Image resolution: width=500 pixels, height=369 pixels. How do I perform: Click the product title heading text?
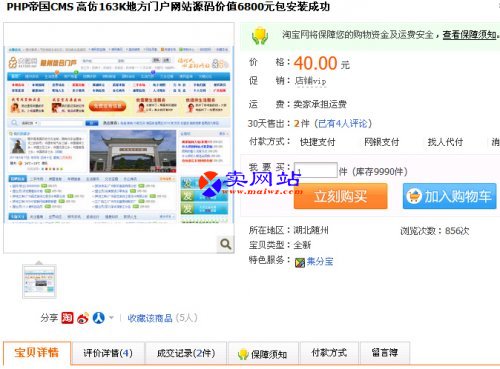[168, 7]
